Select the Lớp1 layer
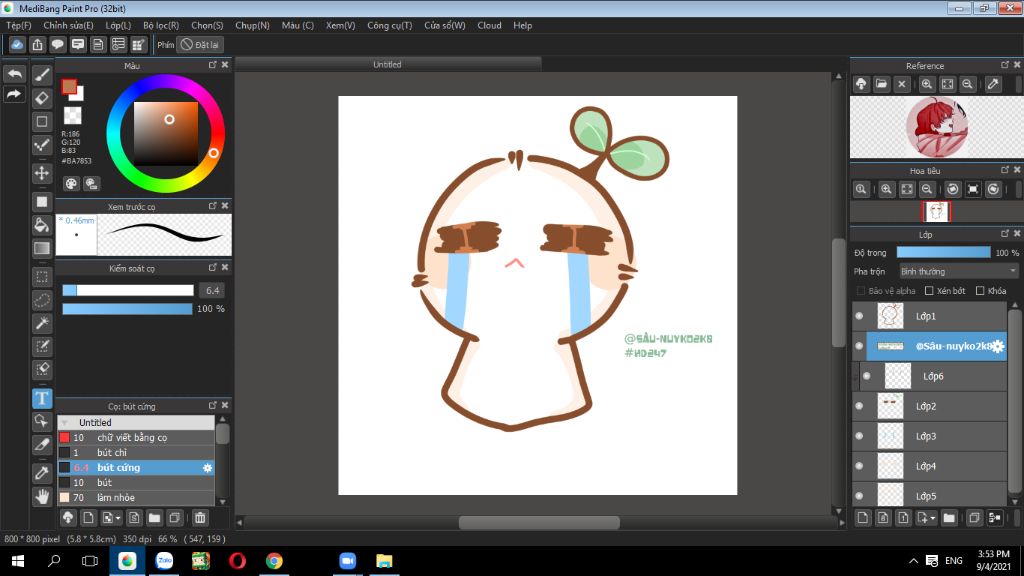This screenshot has height=576, width=1024. point(930,316)
